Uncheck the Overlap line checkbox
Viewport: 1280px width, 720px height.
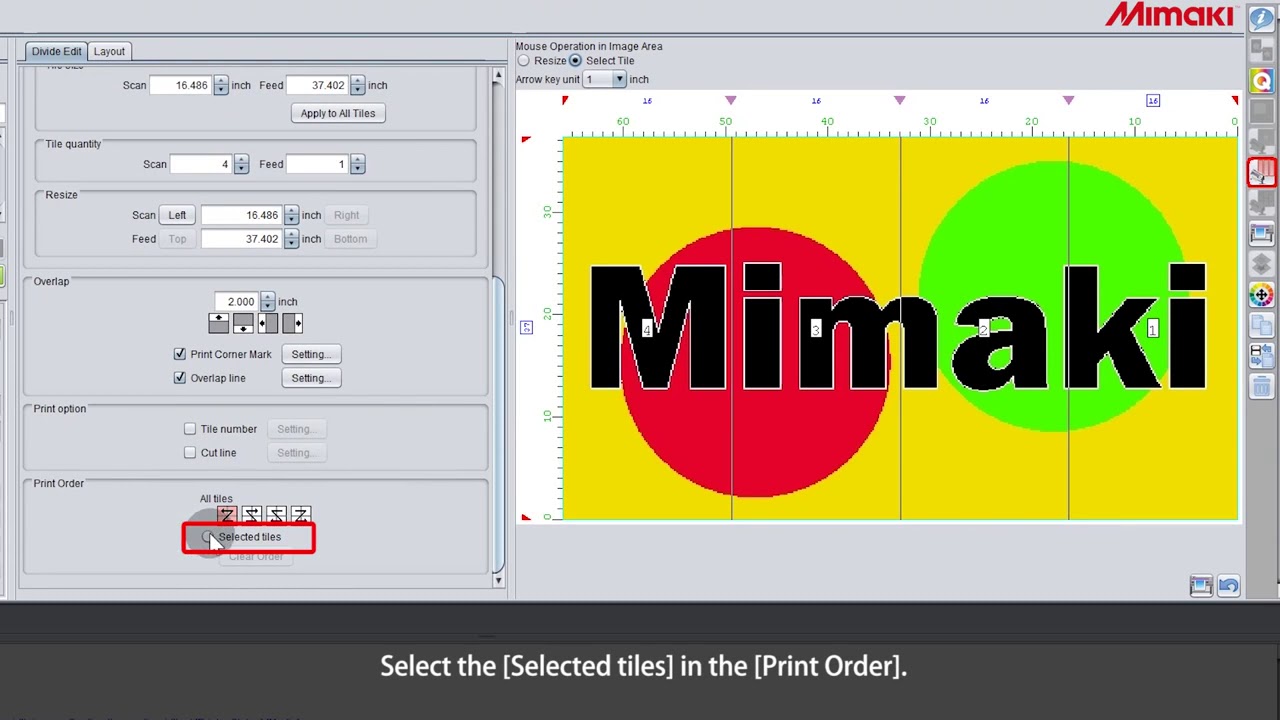coord(180,378)
